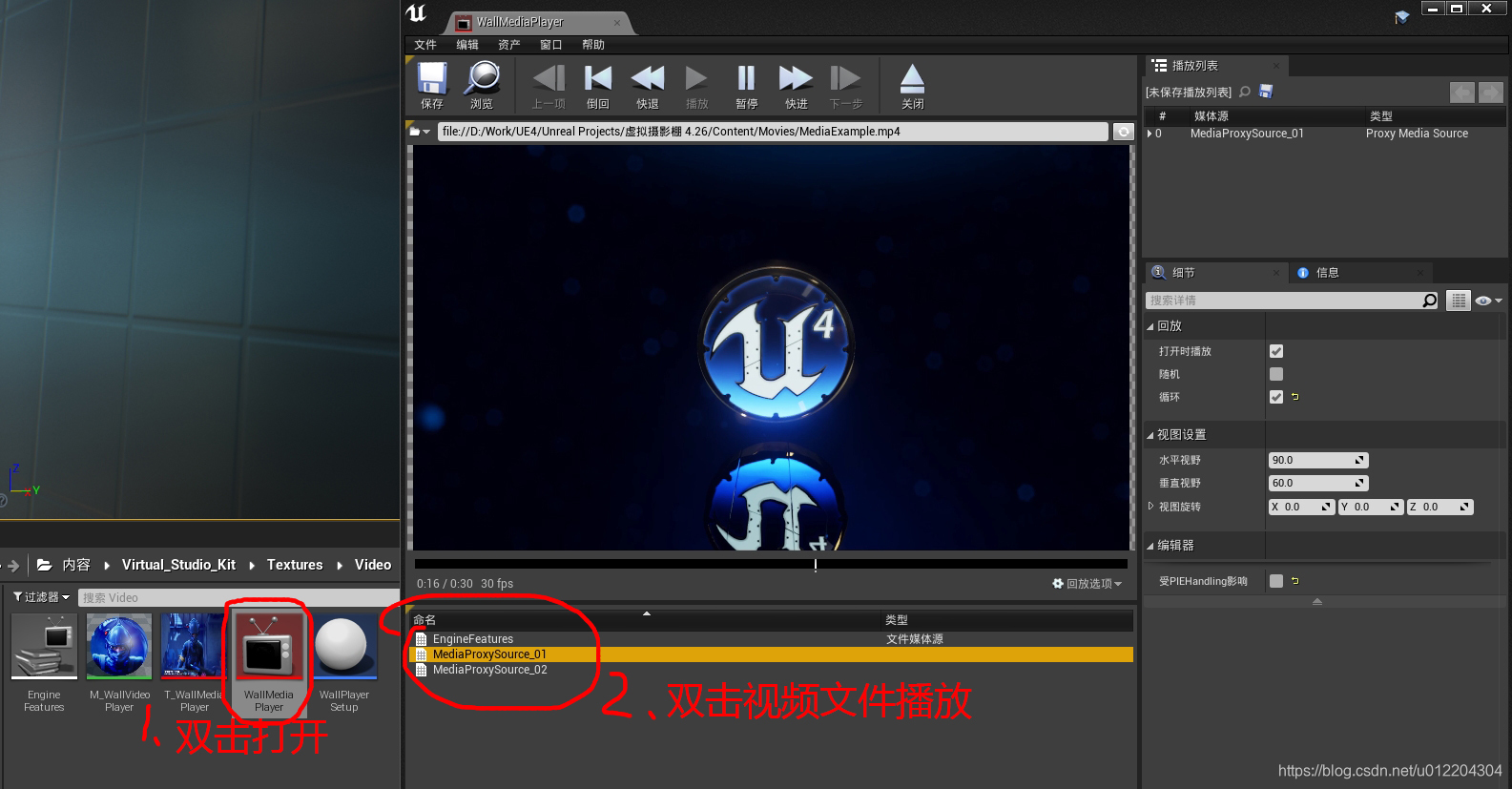Click the playlist back arrow button
The height and width of the screenshot is (789, 1512).
1462,92
